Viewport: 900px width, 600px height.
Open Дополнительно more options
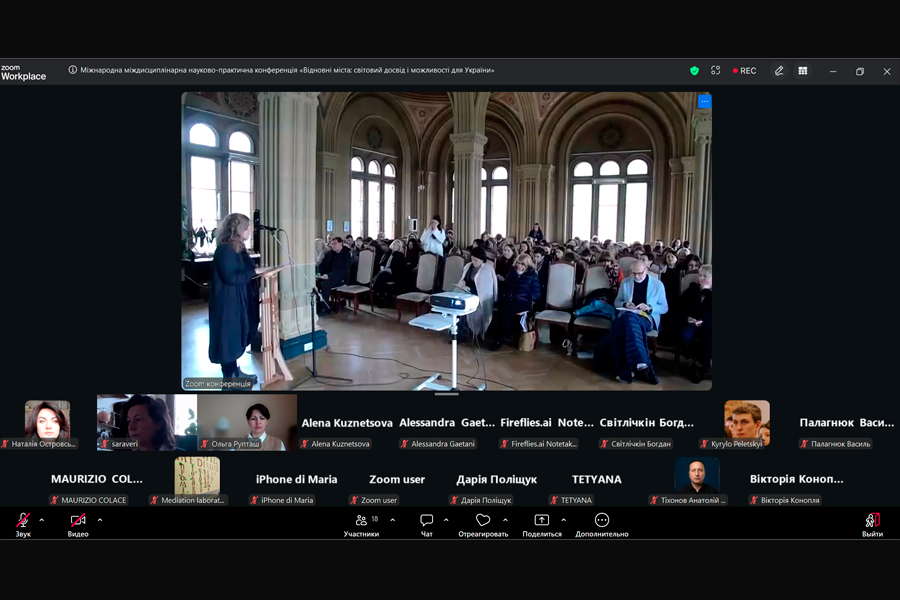coord(602,524)
